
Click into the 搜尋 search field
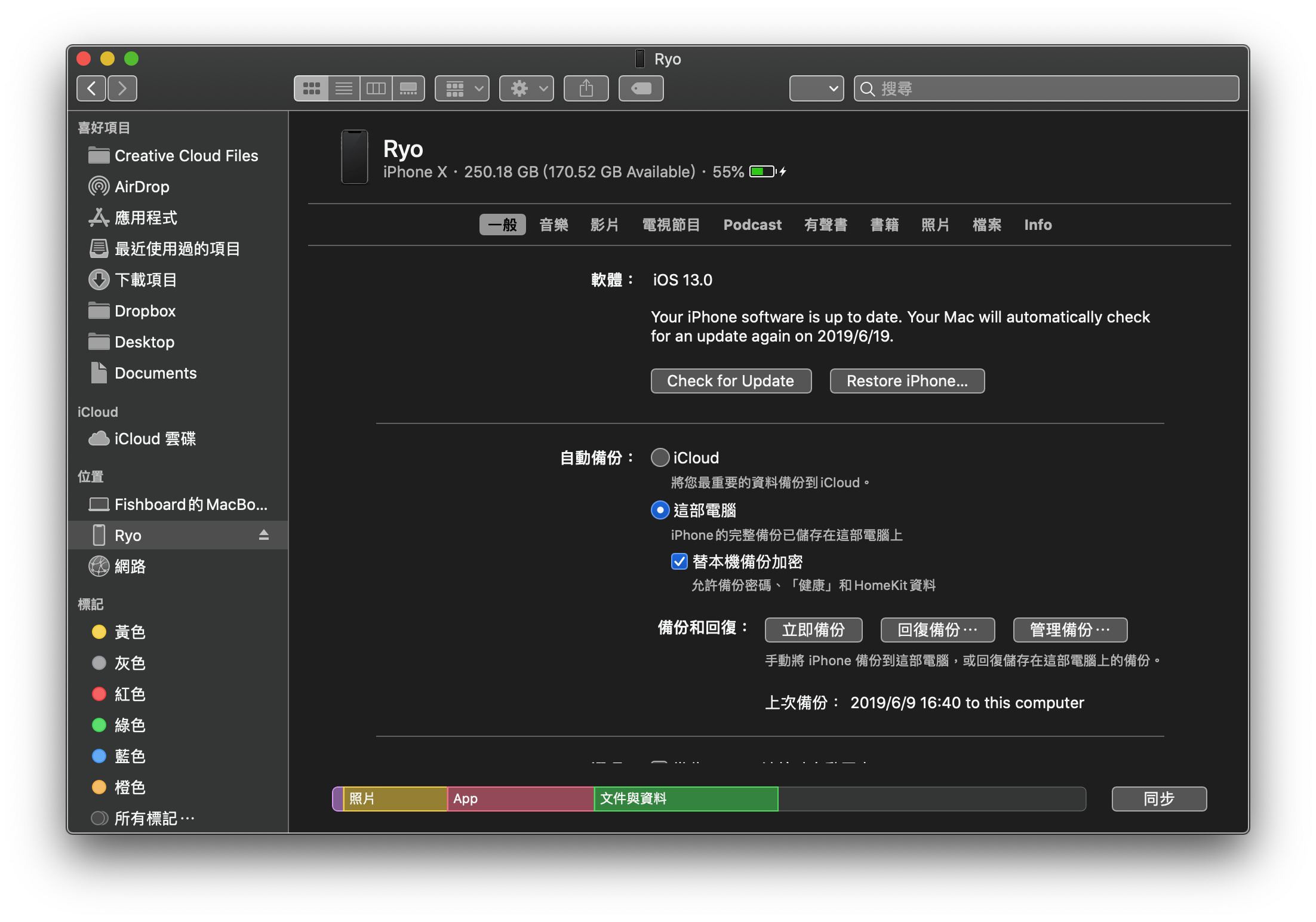coord(1046,88)
